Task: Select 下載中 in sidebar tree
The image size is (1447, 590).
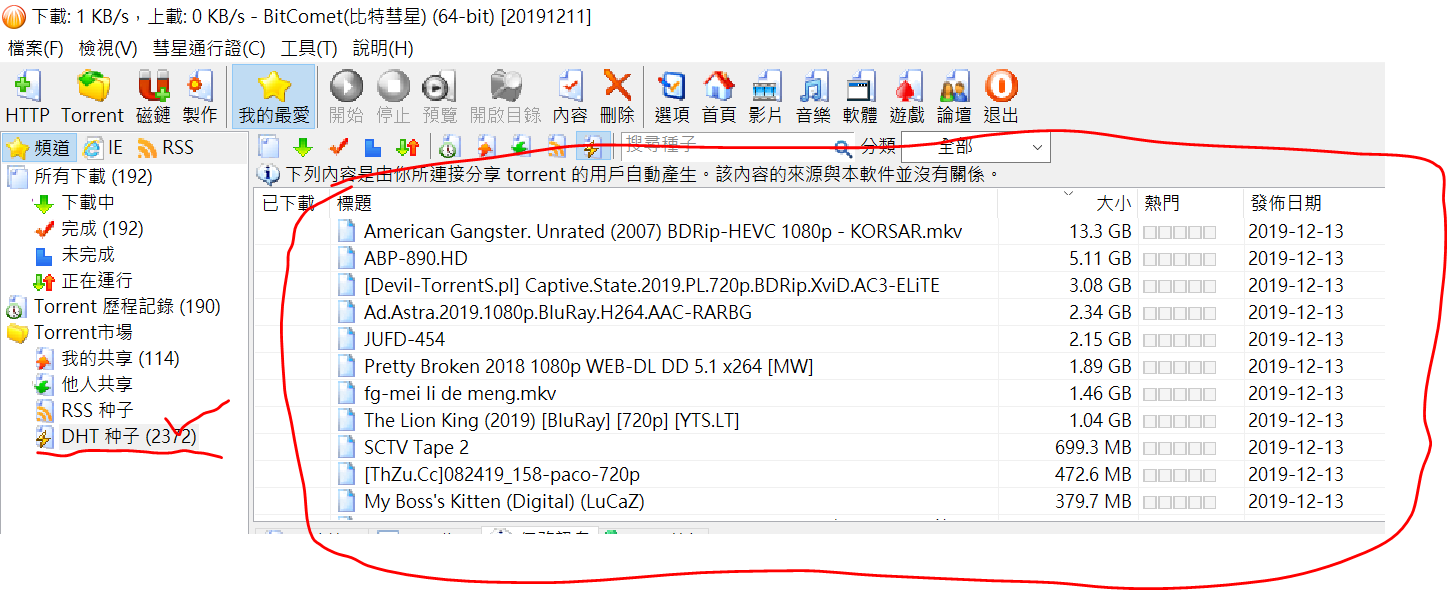Action: (x=74, y=203)
